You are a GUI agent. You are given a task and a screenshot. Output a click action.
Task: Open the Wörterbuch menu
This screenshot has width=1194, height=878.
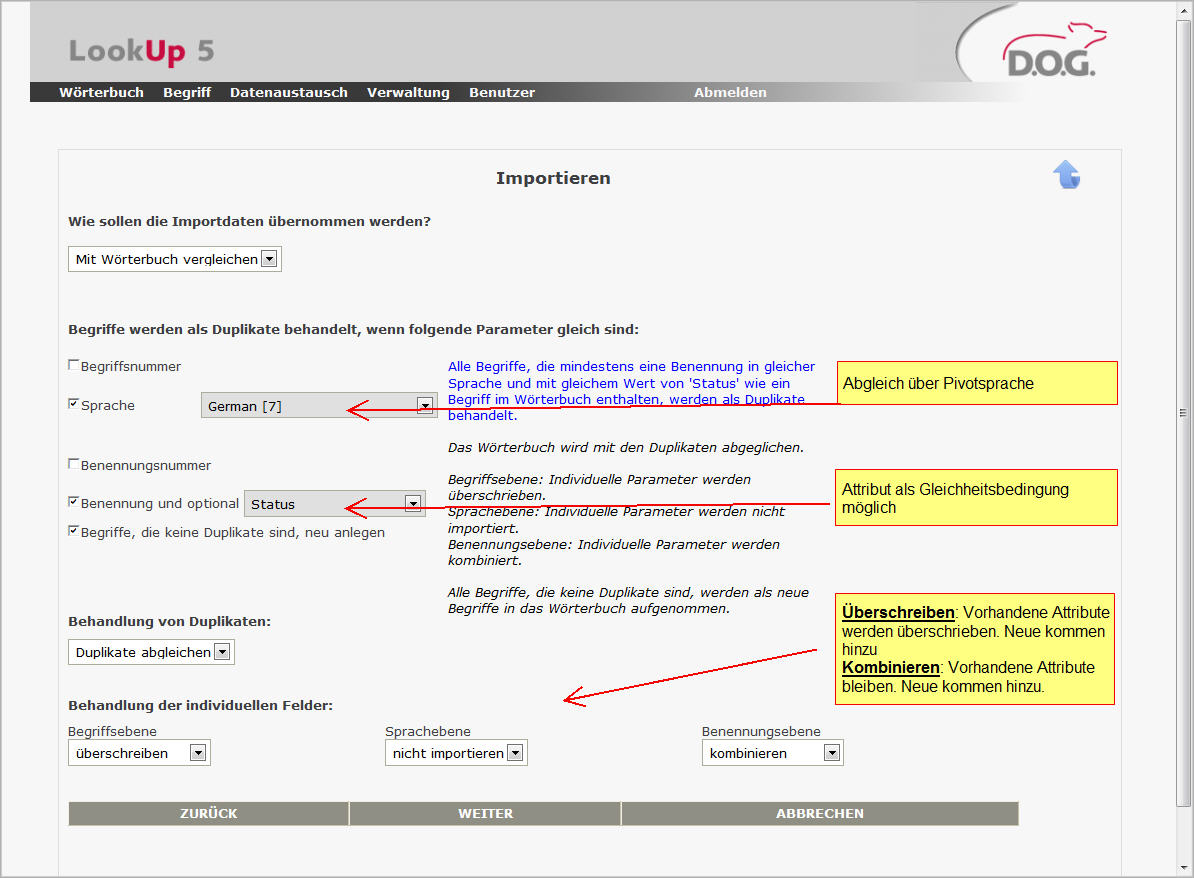click(x=101, y=92)
